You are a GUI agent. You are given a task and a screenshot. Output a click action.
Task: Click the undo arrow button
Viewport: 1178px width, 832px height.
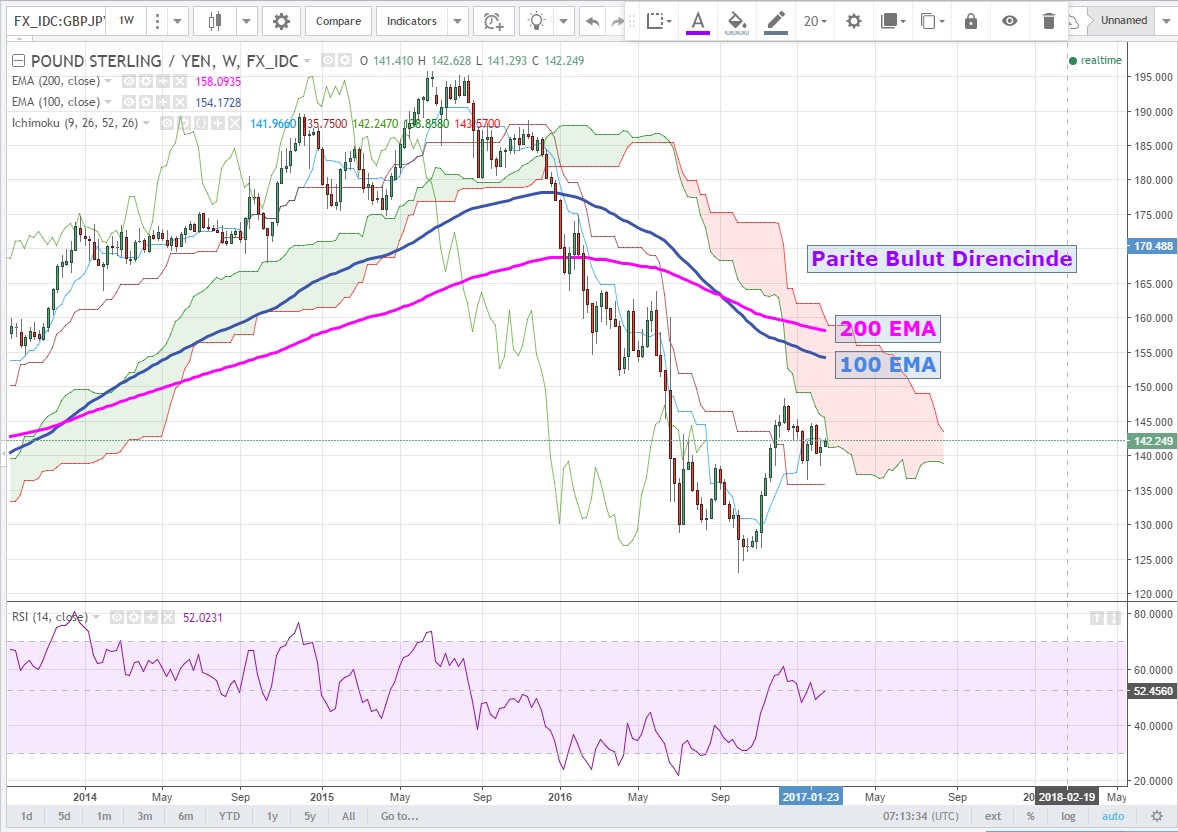point(593,21)
